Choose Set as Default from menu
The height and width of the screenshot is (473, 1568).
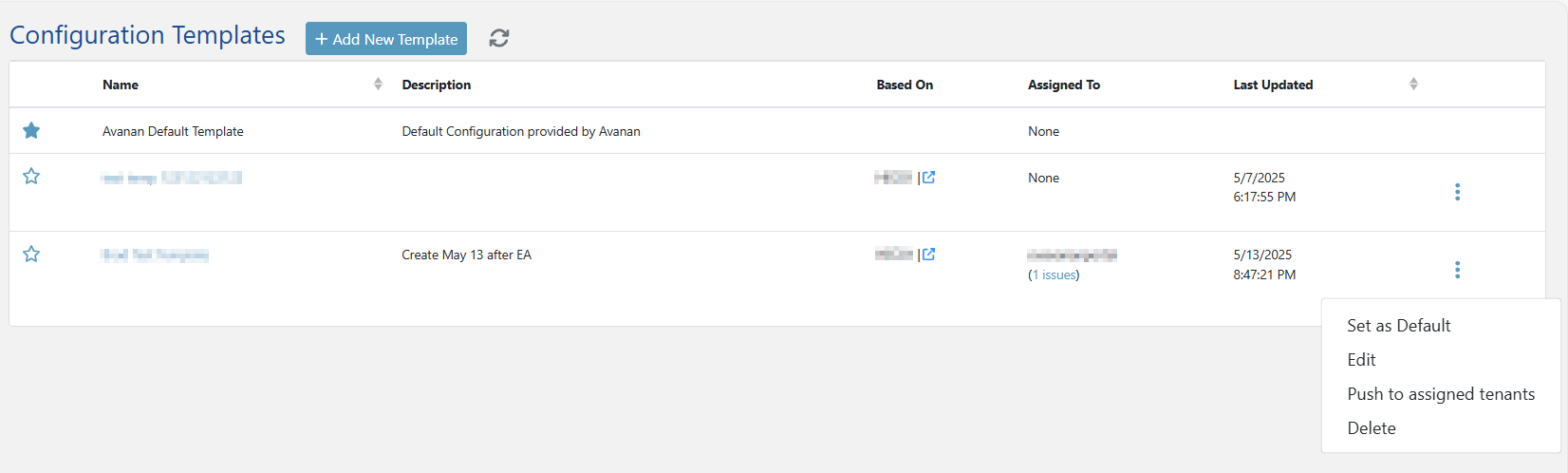[x=1398, y=326]
